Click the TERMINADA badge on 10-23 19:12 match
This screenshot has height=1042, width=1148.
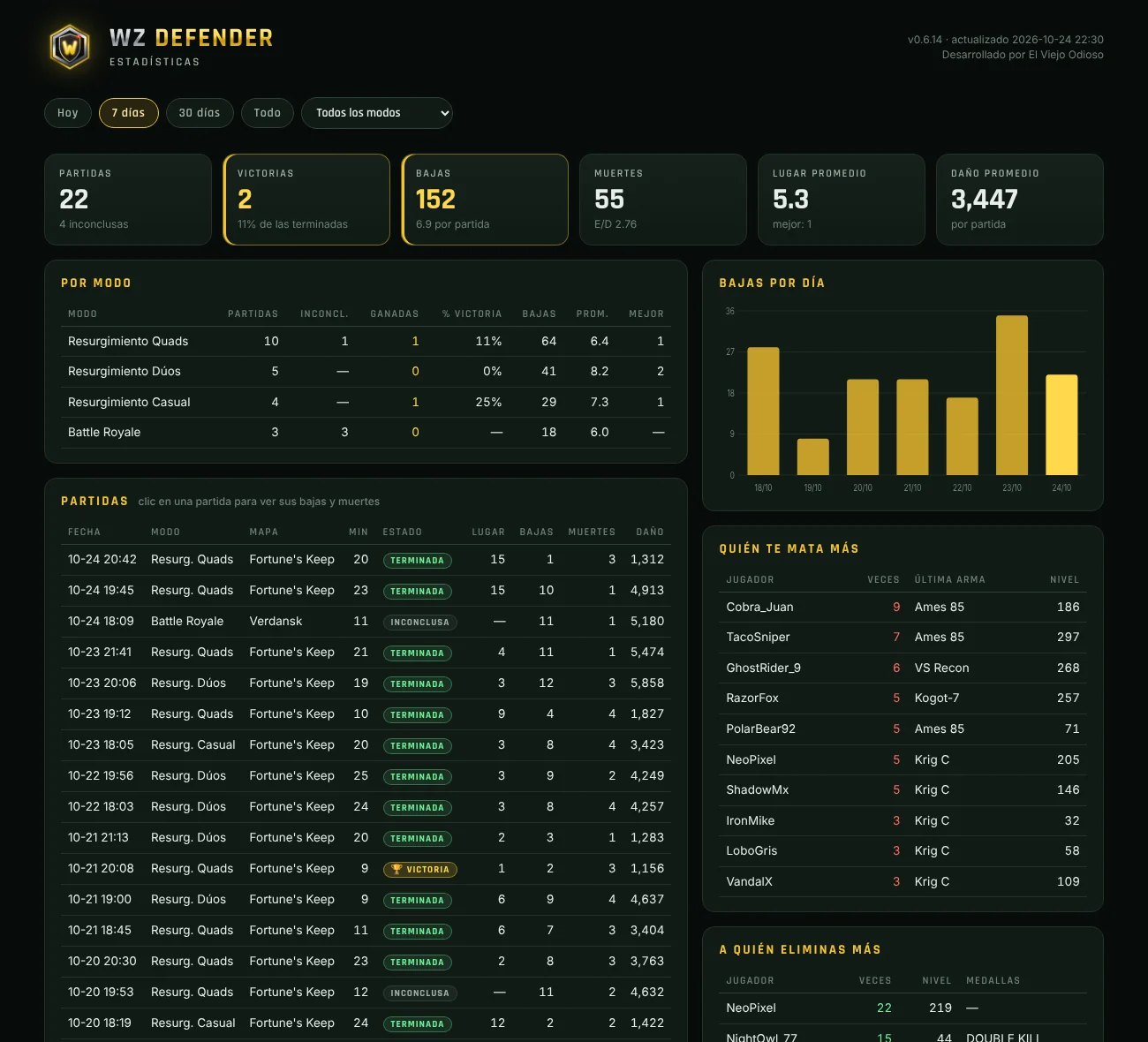[x=418, y=714]
